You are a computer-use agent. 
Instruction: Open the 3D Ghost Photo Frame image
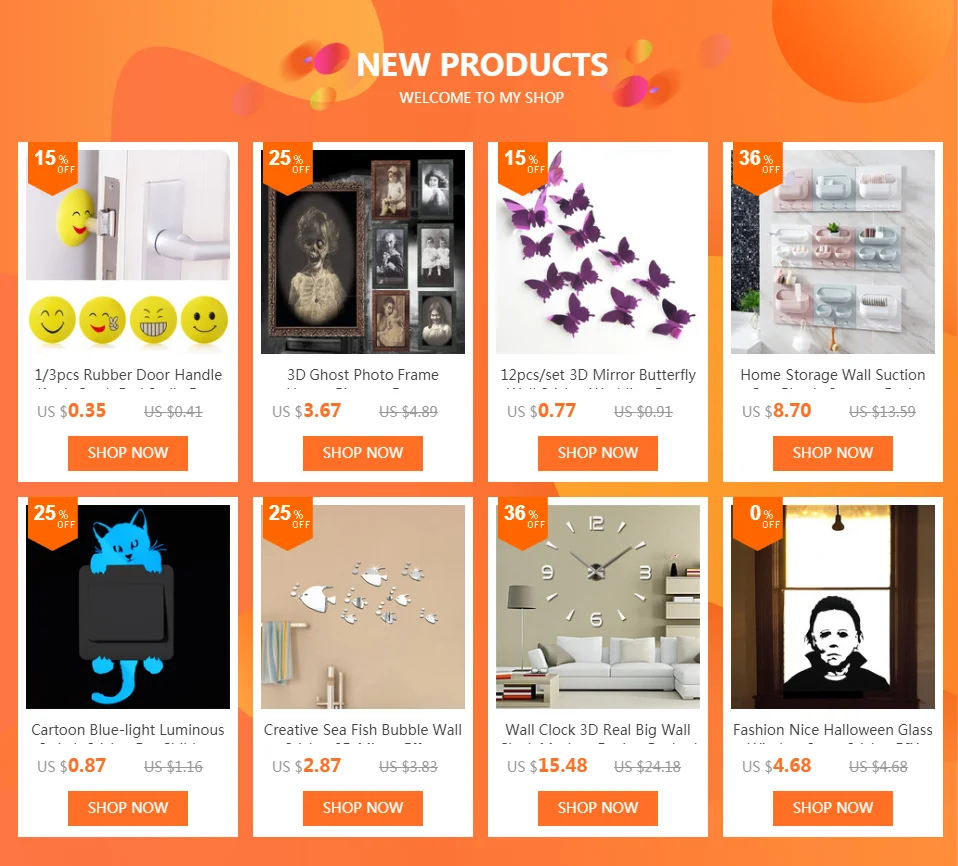363,252
